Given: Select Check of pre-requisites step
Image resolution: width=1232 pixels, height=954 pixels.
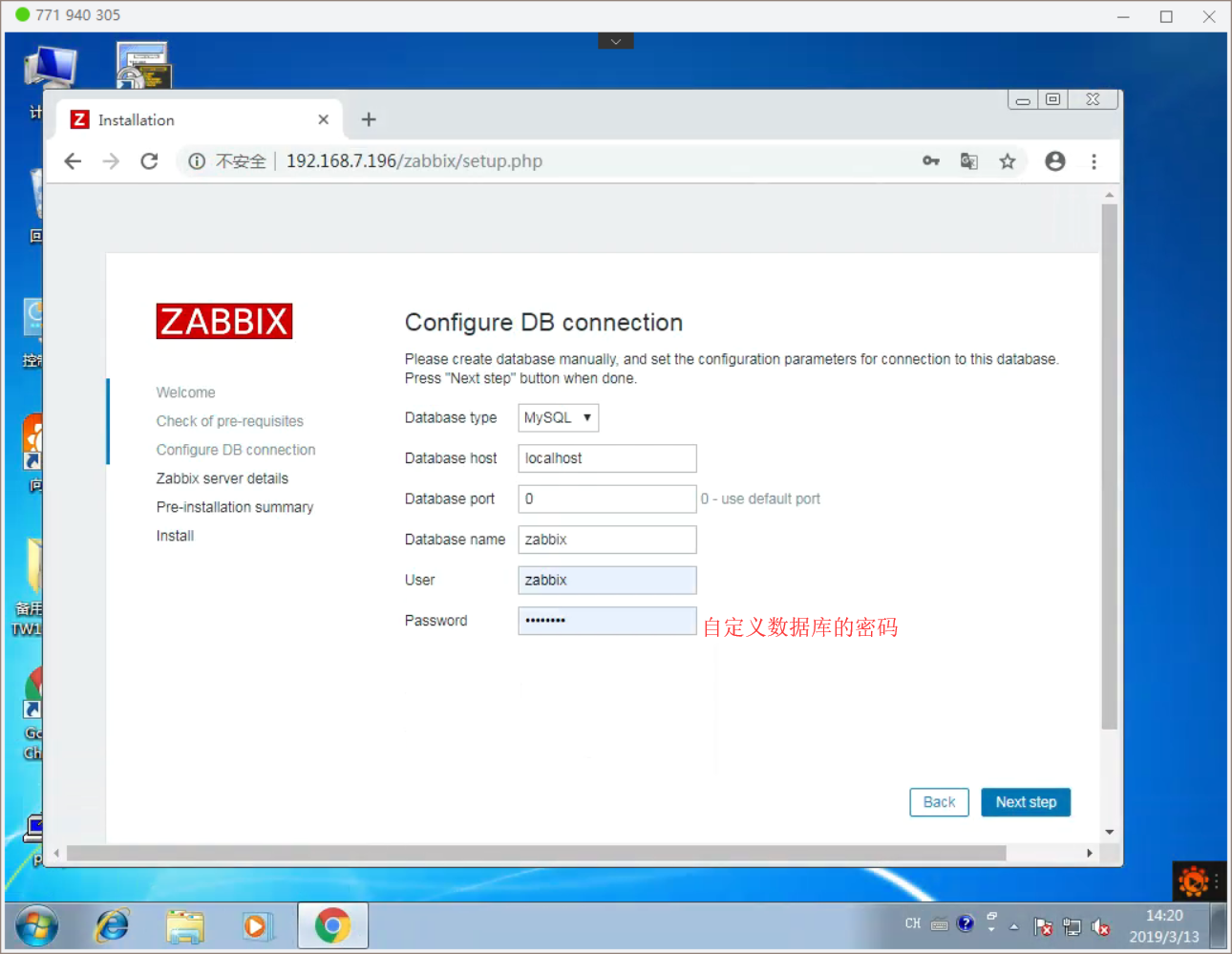Looking at the screenshot, I should [230, 421].
